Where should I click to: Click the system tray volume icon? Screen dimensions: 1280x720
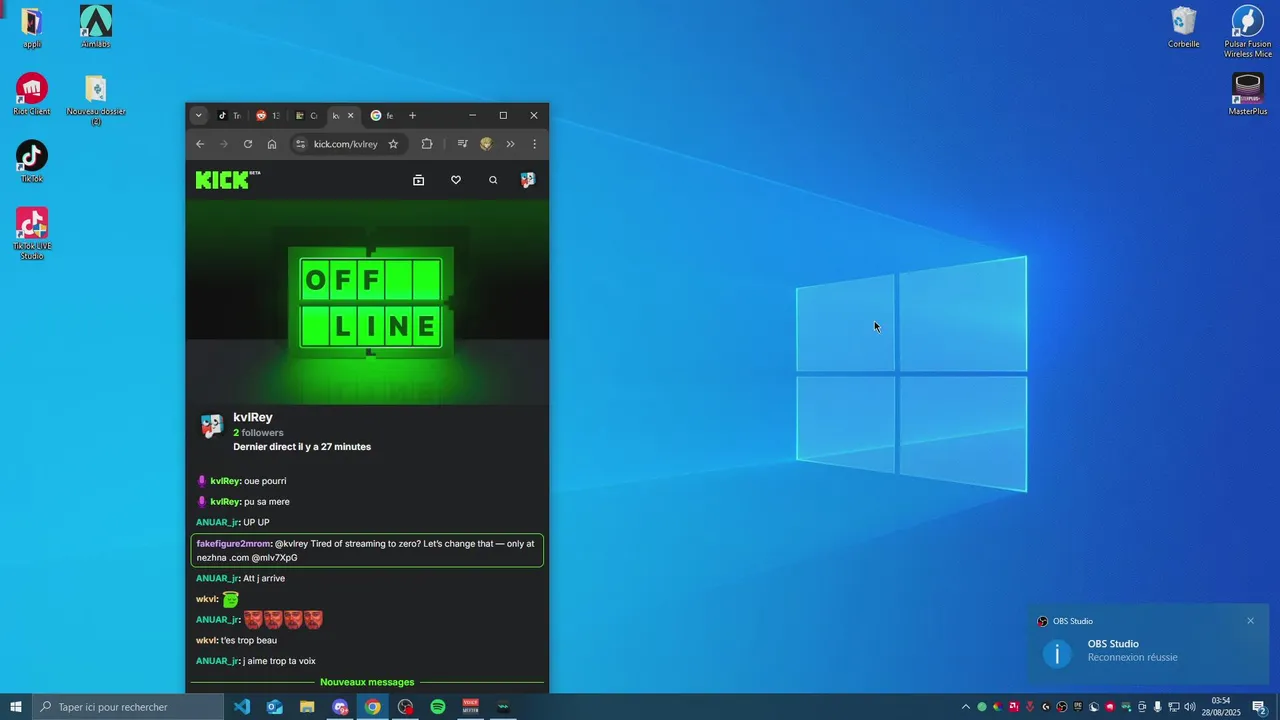1190,707
